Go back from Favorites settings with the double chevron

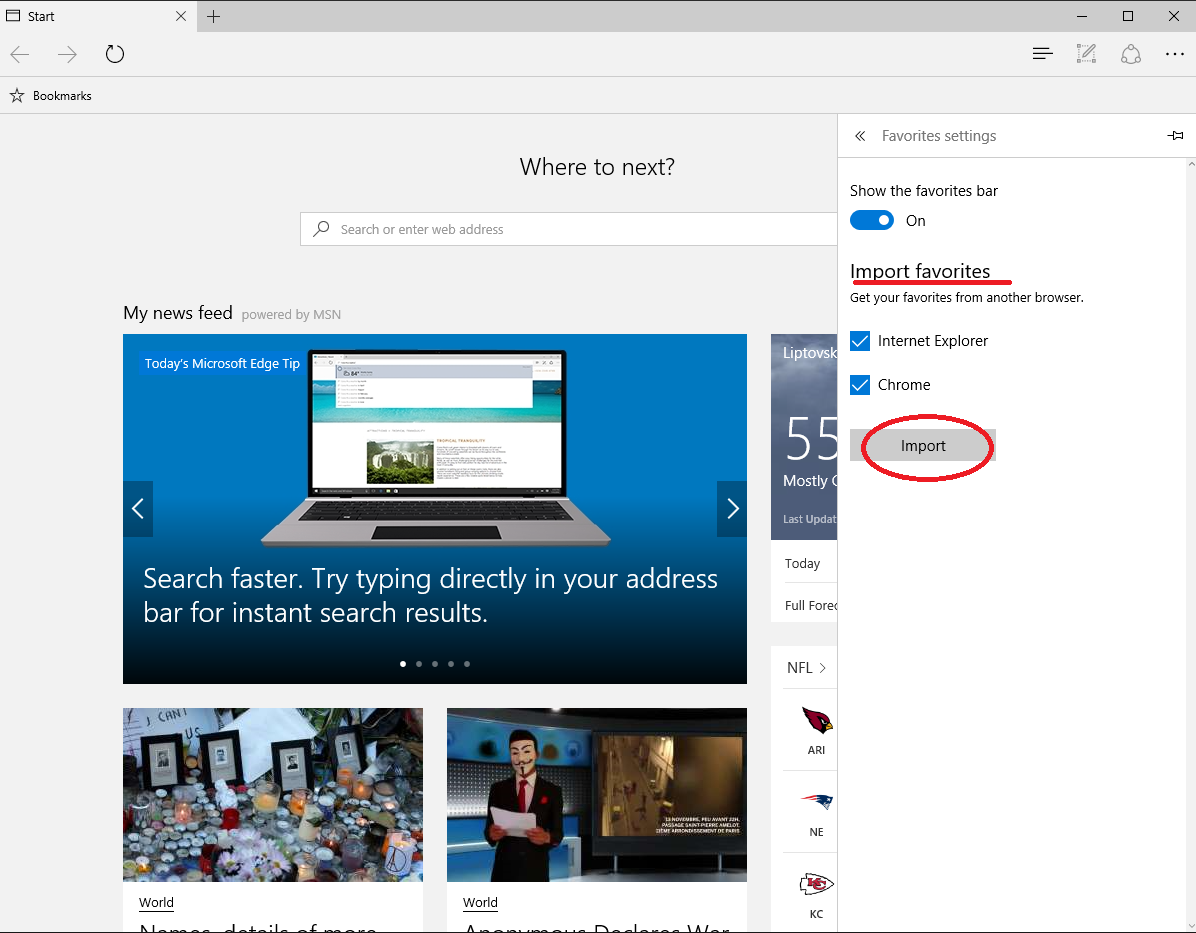[x=860, y=136]
